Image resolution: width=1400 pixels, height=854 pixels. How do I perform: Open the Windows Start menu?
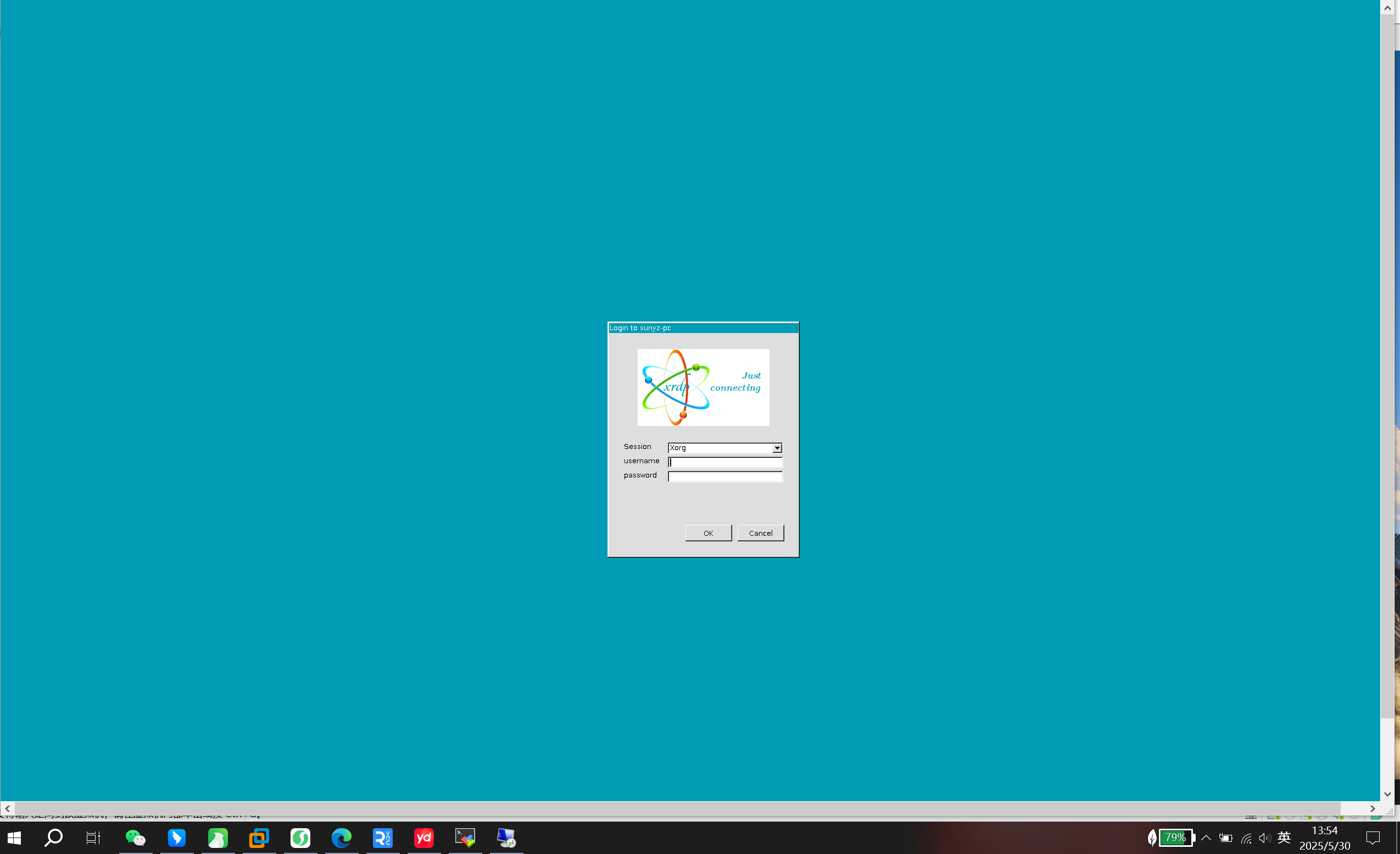tap(14, 838)
